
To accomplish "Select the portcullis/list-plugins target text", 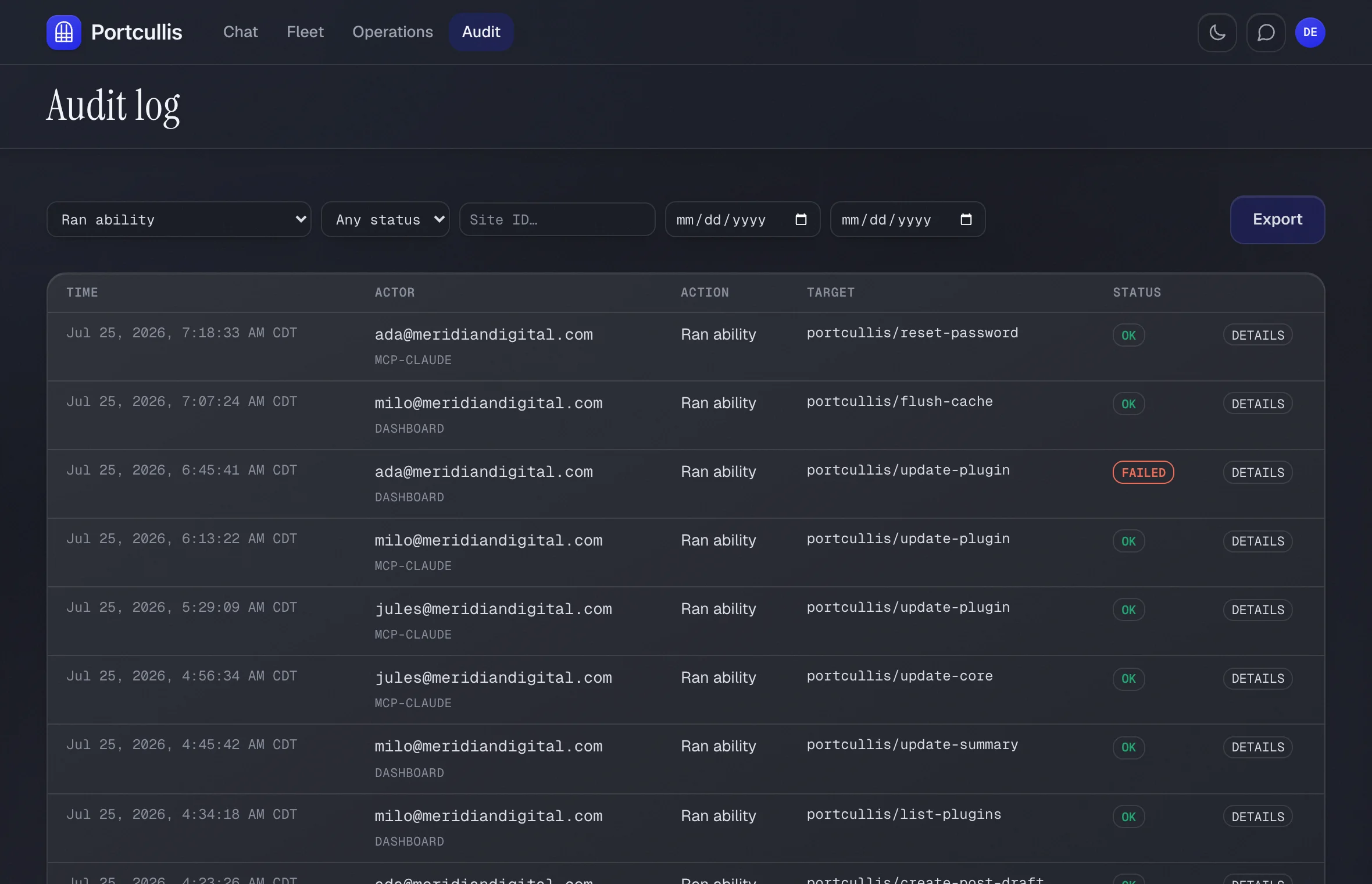I will tap(904, 814).
